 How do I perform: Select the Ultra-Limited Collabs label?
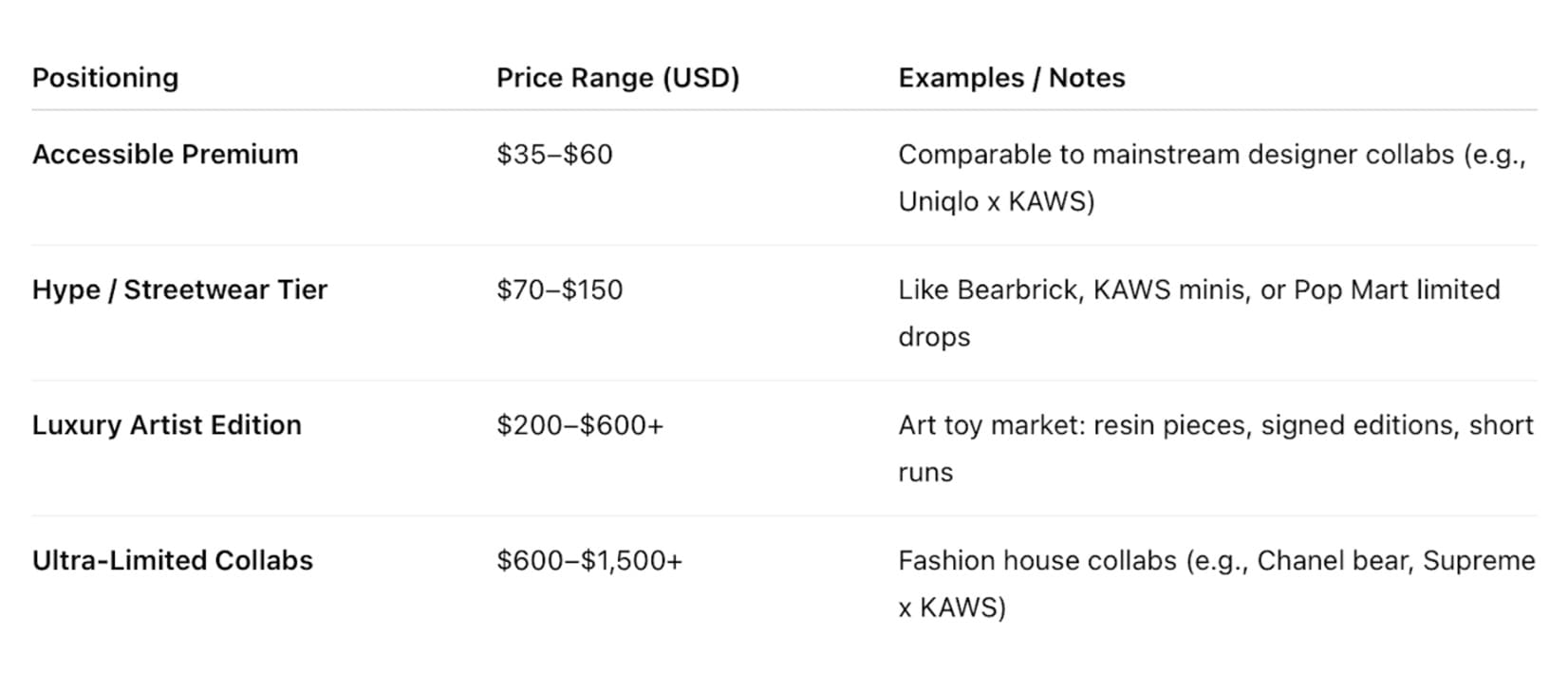point(173,560)
